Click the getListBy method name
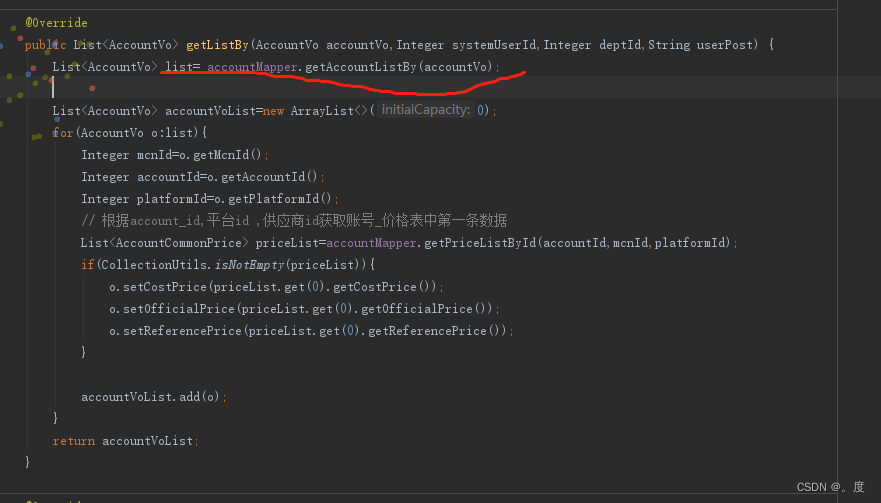Viewport: 881px width, 503px height. [x=217, y=45]
